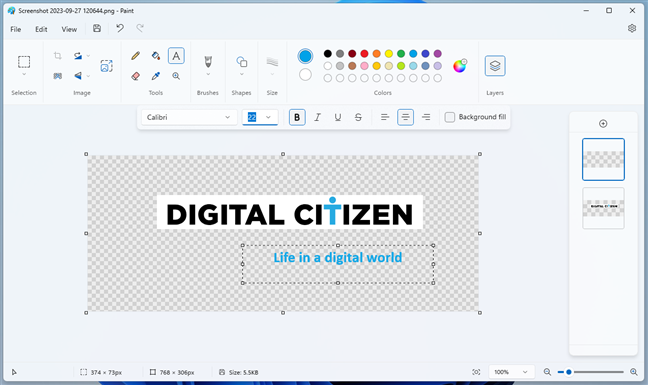Open the Shapes gallery icon
The image size is (648, 385).
(242, 62)
